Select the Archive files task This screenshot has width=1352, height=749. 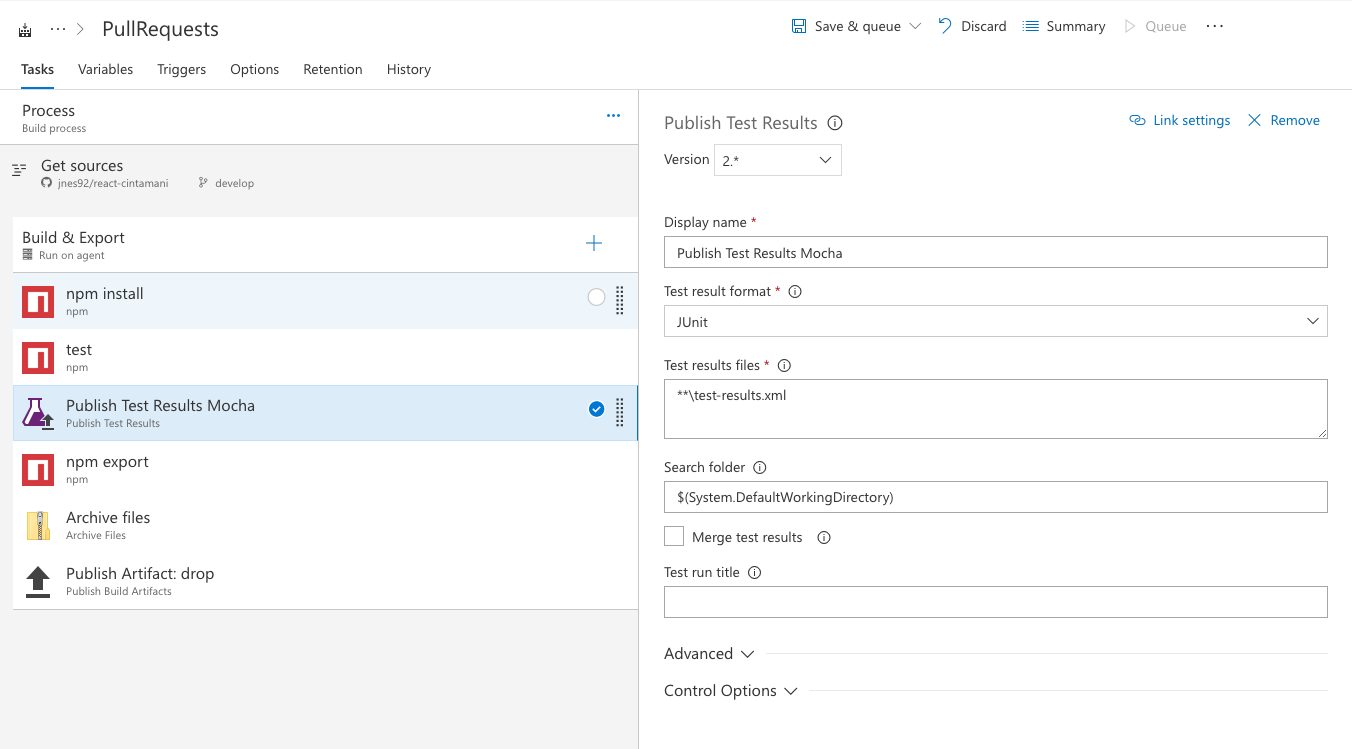tap(325, 525)
